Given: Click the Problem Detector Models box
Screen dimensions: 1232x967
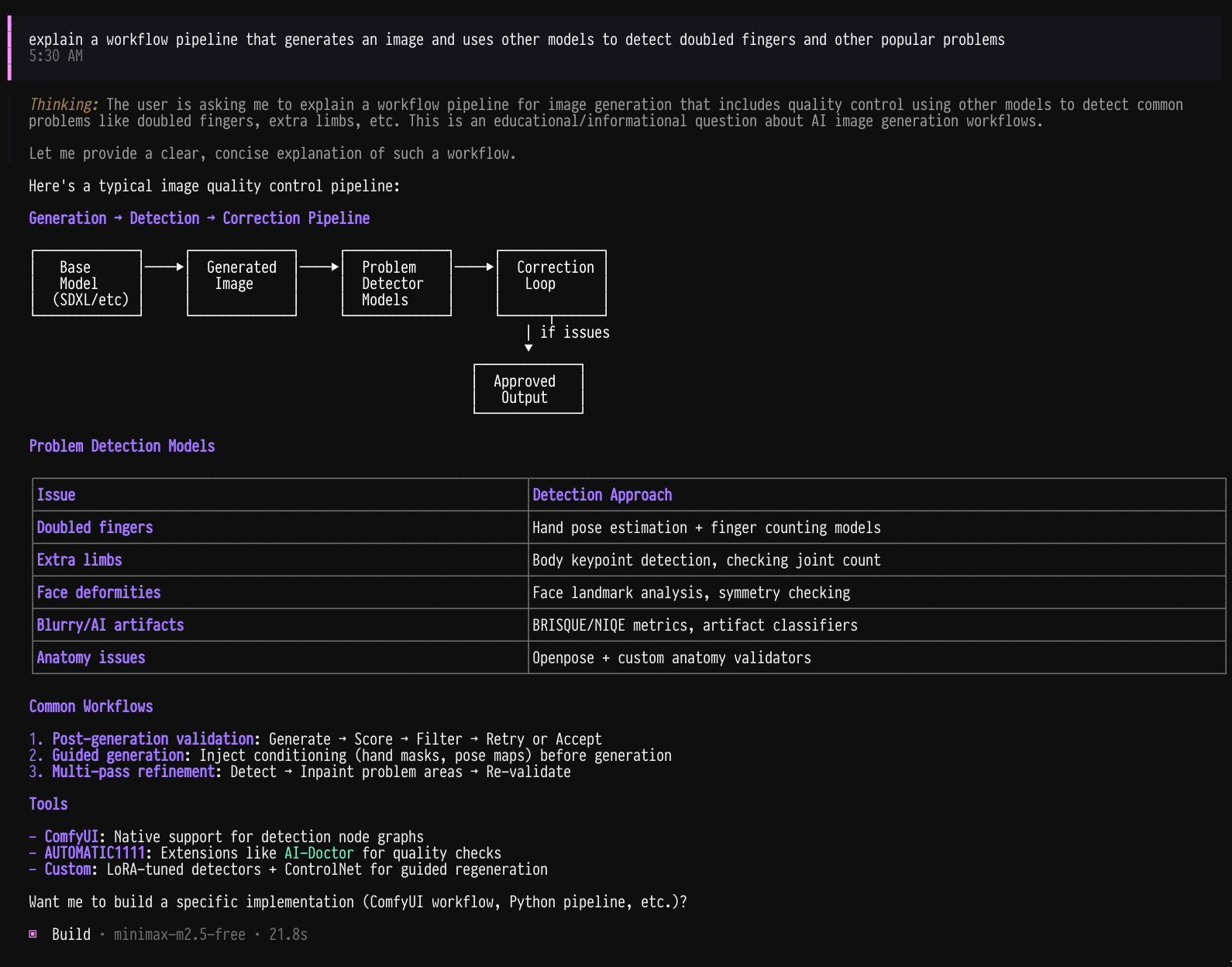Looking at the screenshot, I should pyautogui.click(x=397, y=283).
